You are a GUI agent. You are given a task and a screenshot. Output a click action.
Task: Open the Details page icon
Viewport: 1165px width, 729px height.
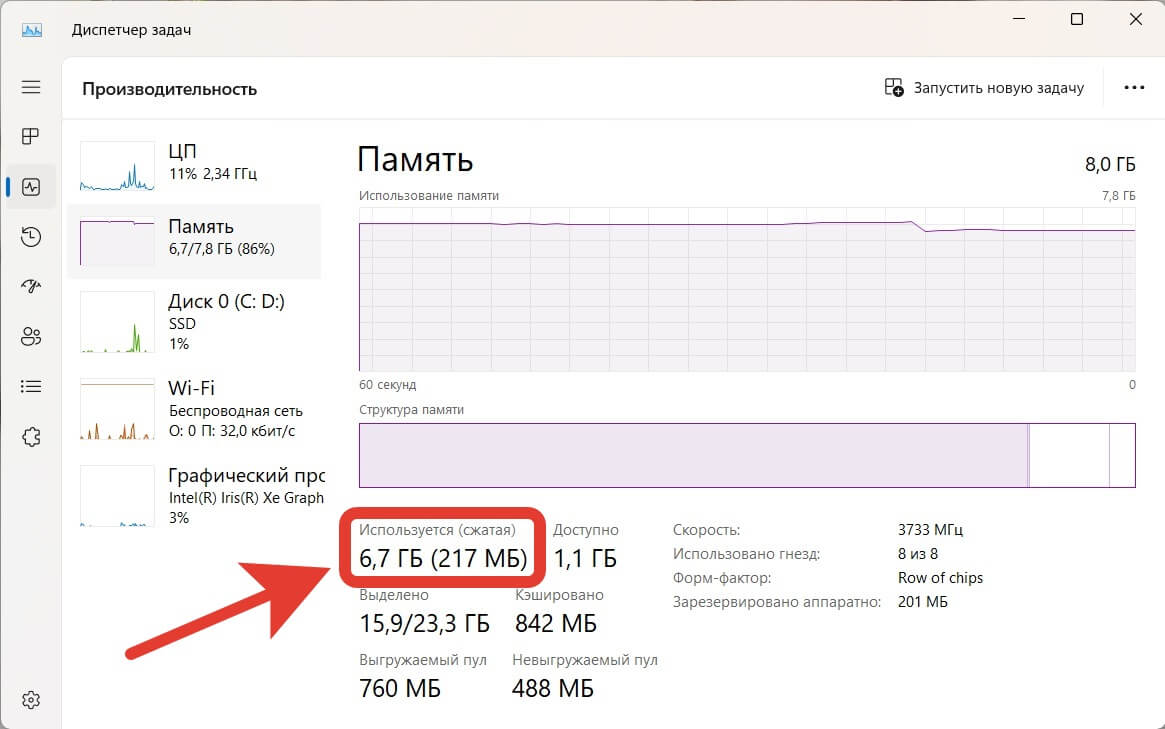coord(30,386)
